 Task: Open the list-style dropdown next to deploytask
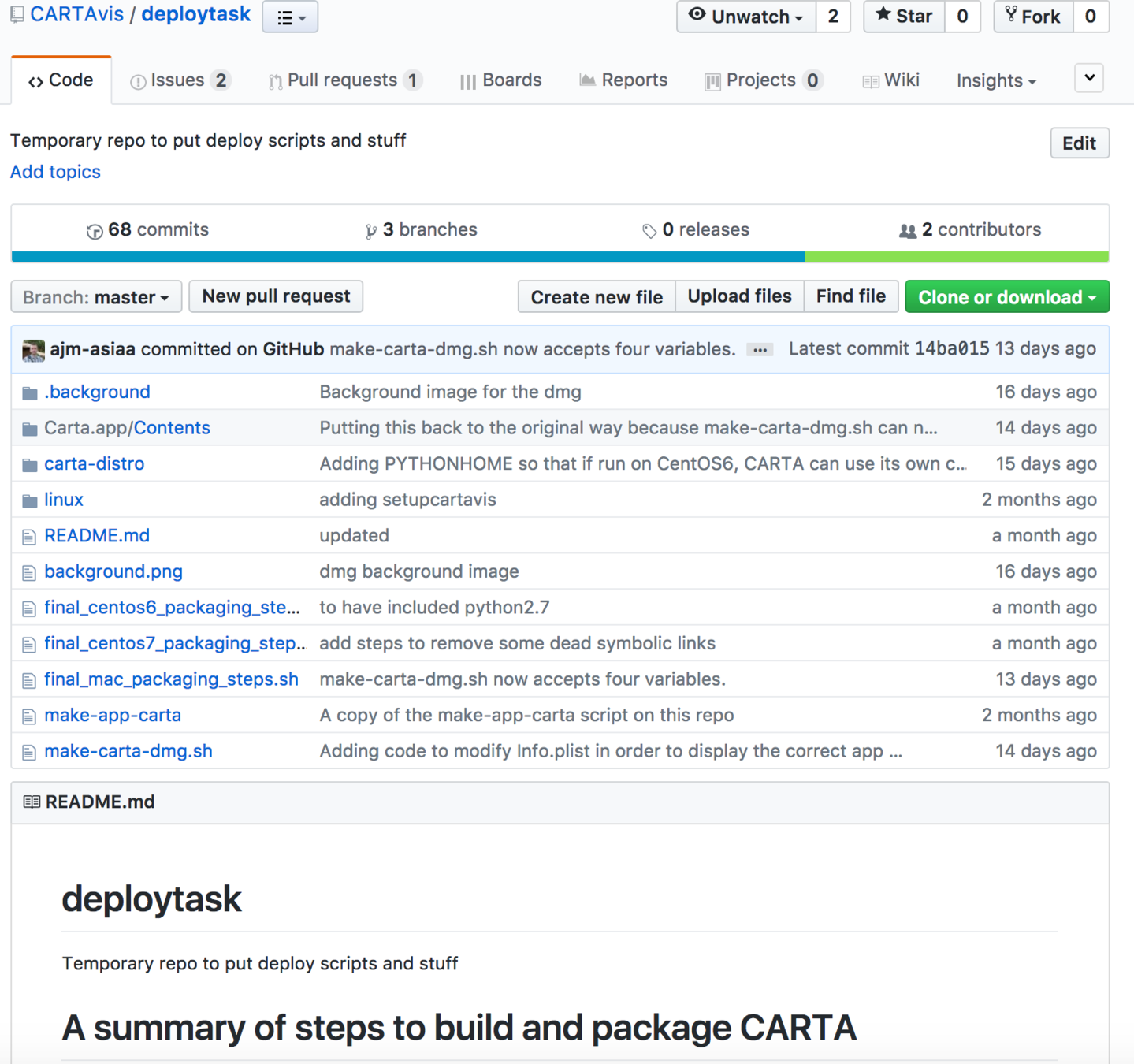tap(290, 17)
